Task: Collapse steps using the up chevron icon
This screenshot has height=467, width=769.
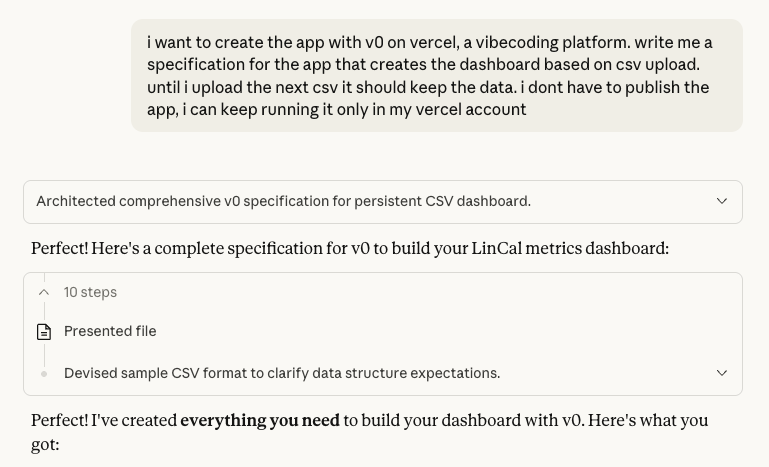Action: coord(44,292)
